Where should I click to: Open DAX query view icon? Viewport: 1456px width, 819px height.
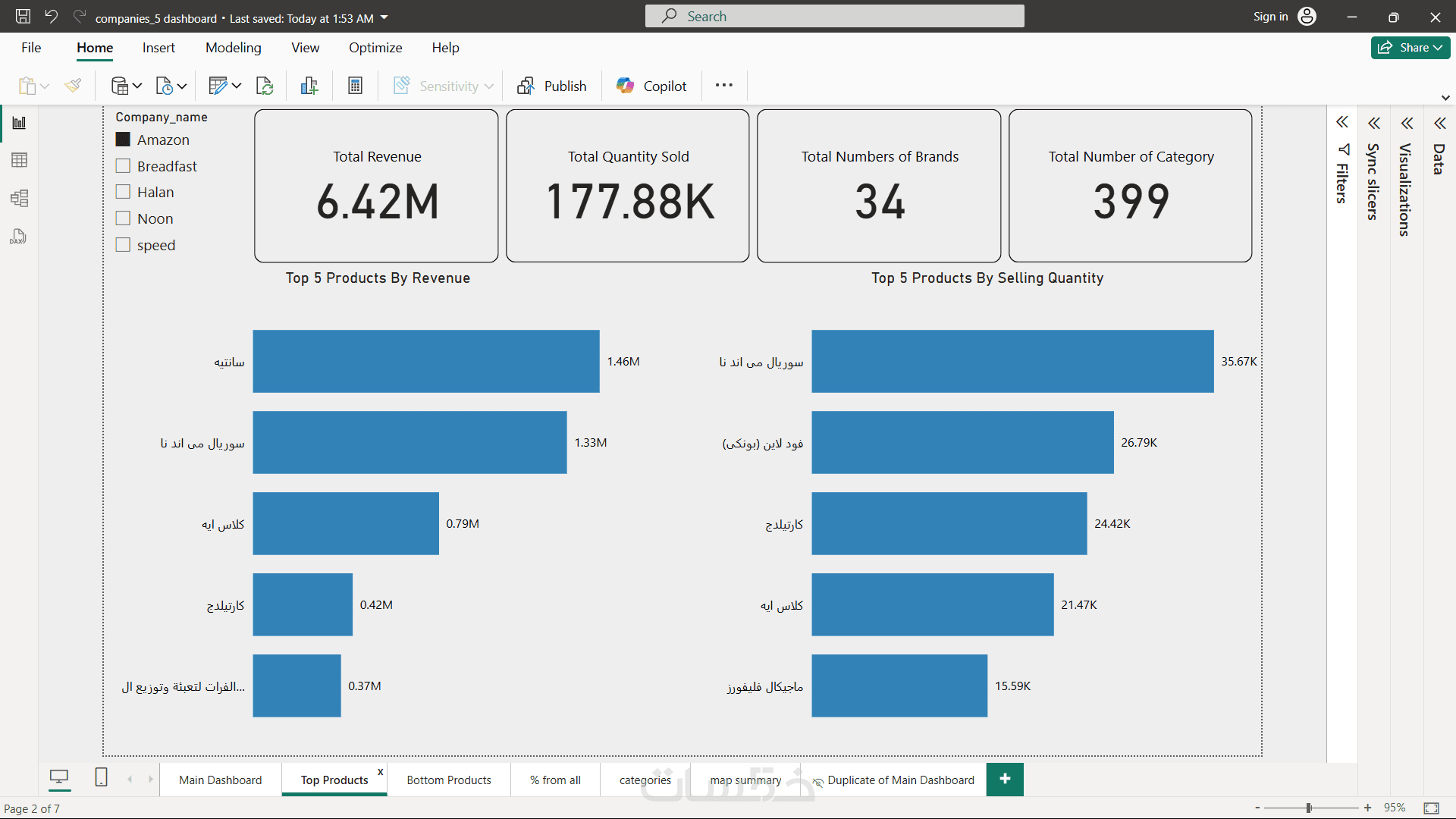(x=19, y=237)
